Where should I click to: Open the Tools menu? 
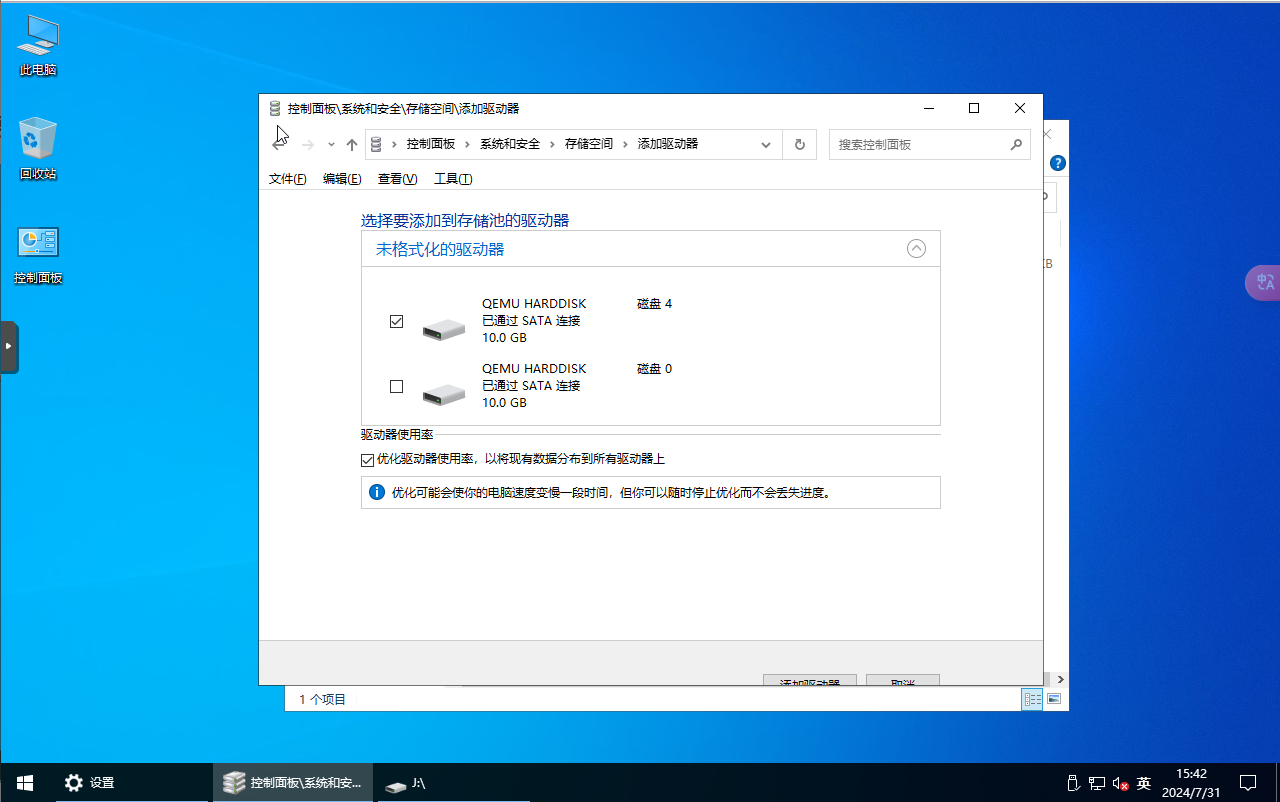(x=452, y=179)
